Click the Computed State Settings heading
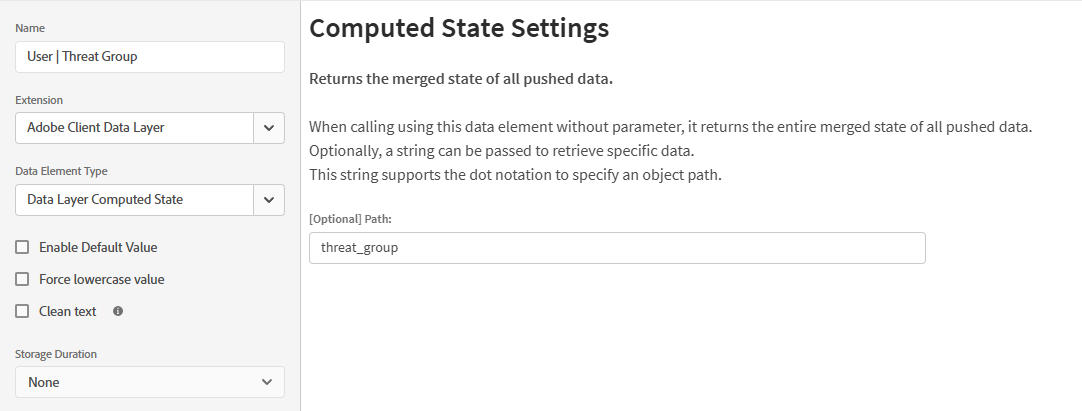The height and width of the screenshot is (411, 1082). tap(459, 28)
